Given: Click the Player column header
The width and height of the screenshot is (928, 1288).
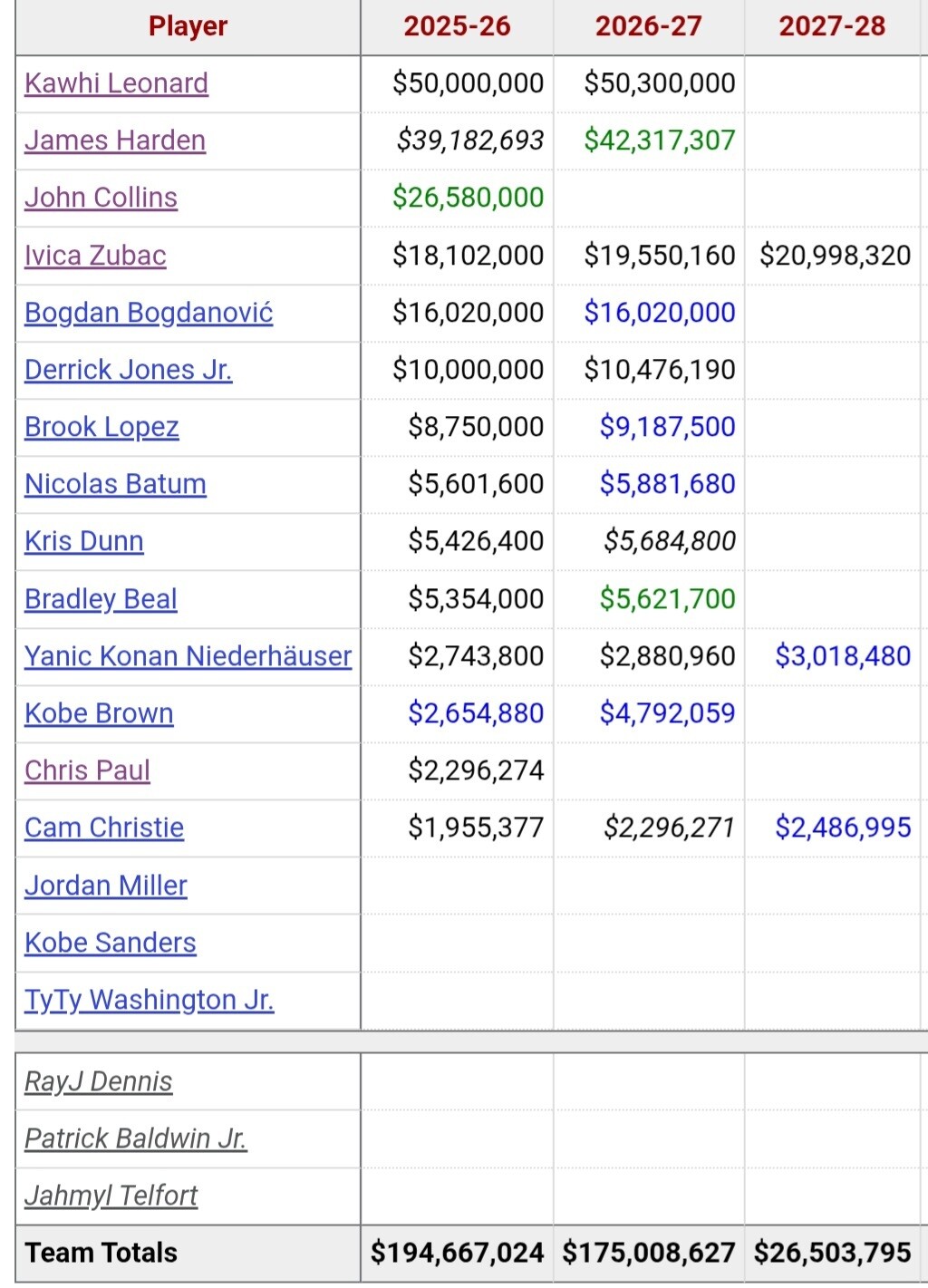Looking at the screenshot, I should [x=188, y=26].
